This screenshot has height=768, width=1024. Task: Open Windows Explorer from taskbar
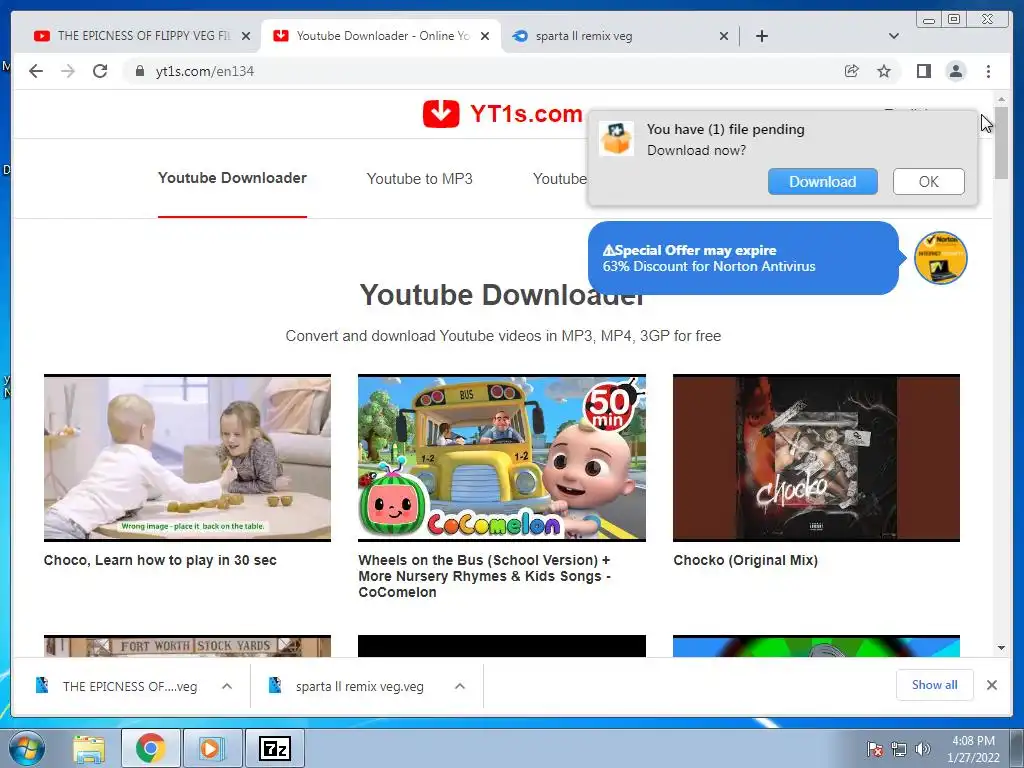[x=89, y=748]
